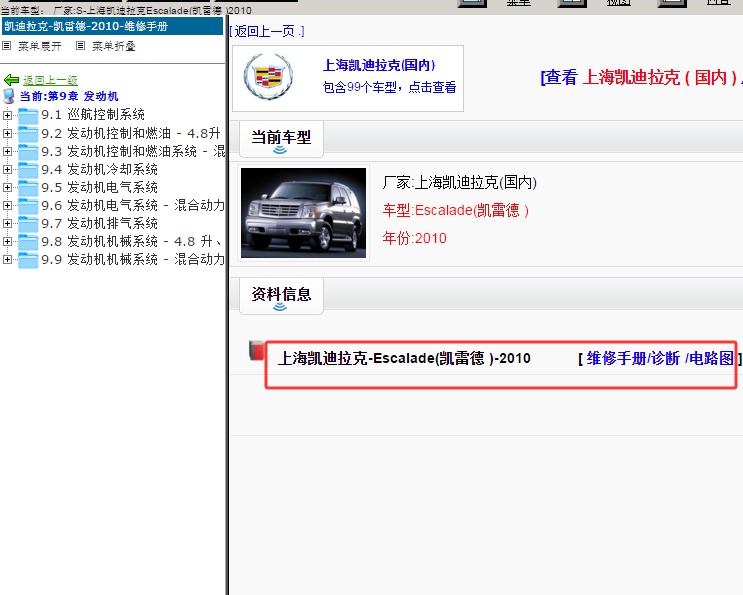Select 9.9 发动机机械系统 - 混合动力
Viewport: 743px width, 595px height.
[x=133, y=259]
